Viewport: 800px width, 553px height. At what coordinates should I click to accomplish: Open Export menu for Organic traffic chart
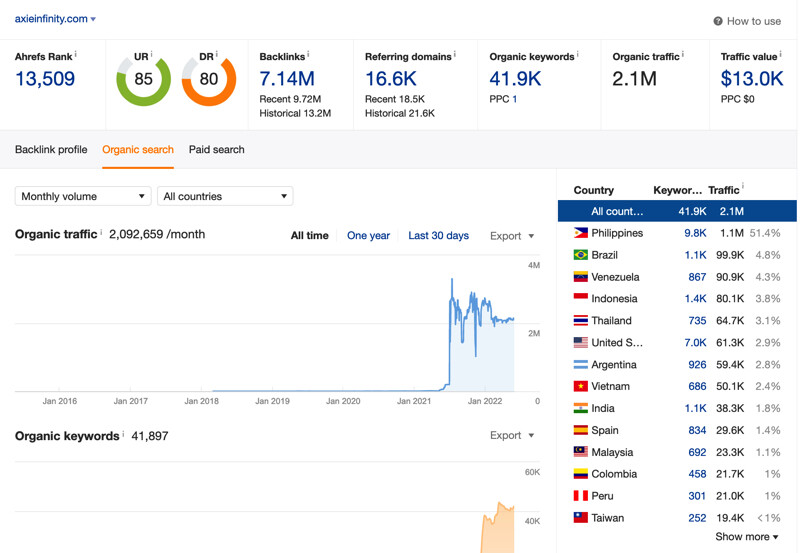click(512, 236)
